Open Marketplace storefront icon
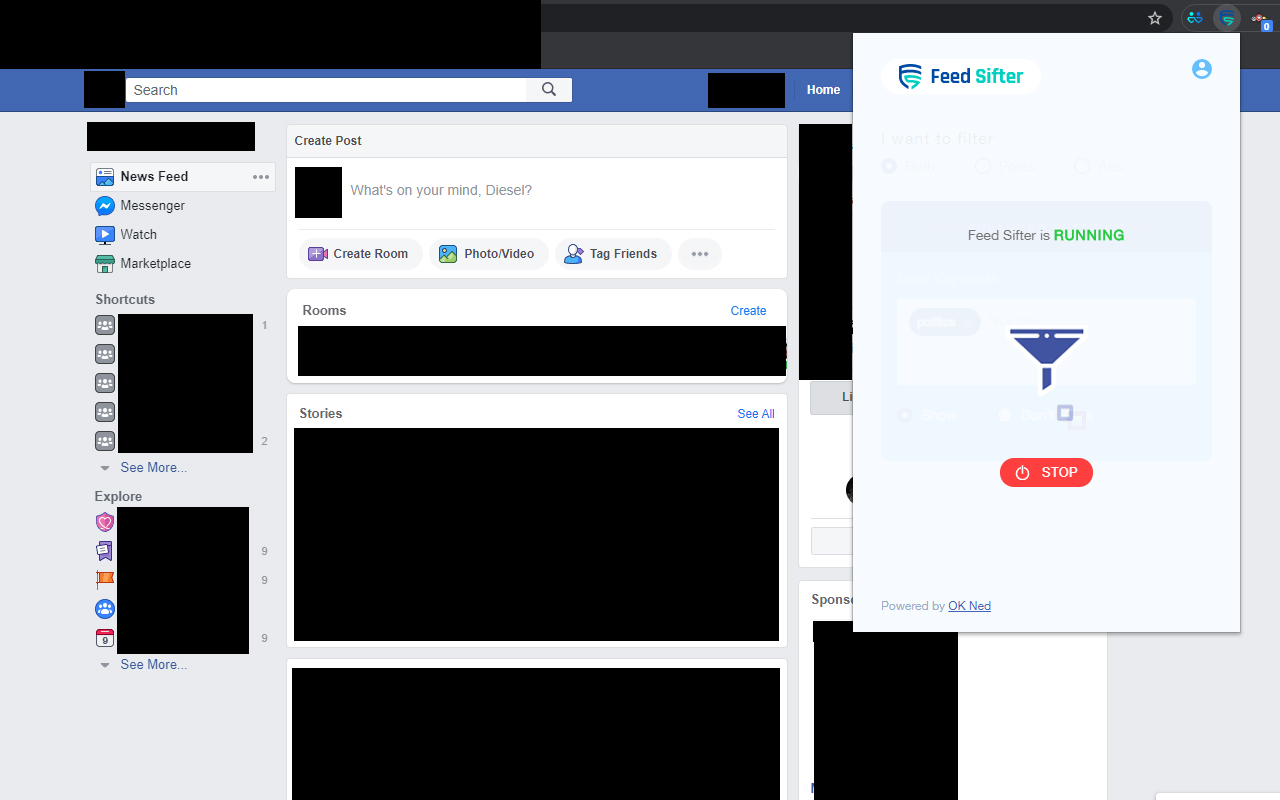 (x=104, y=264)
